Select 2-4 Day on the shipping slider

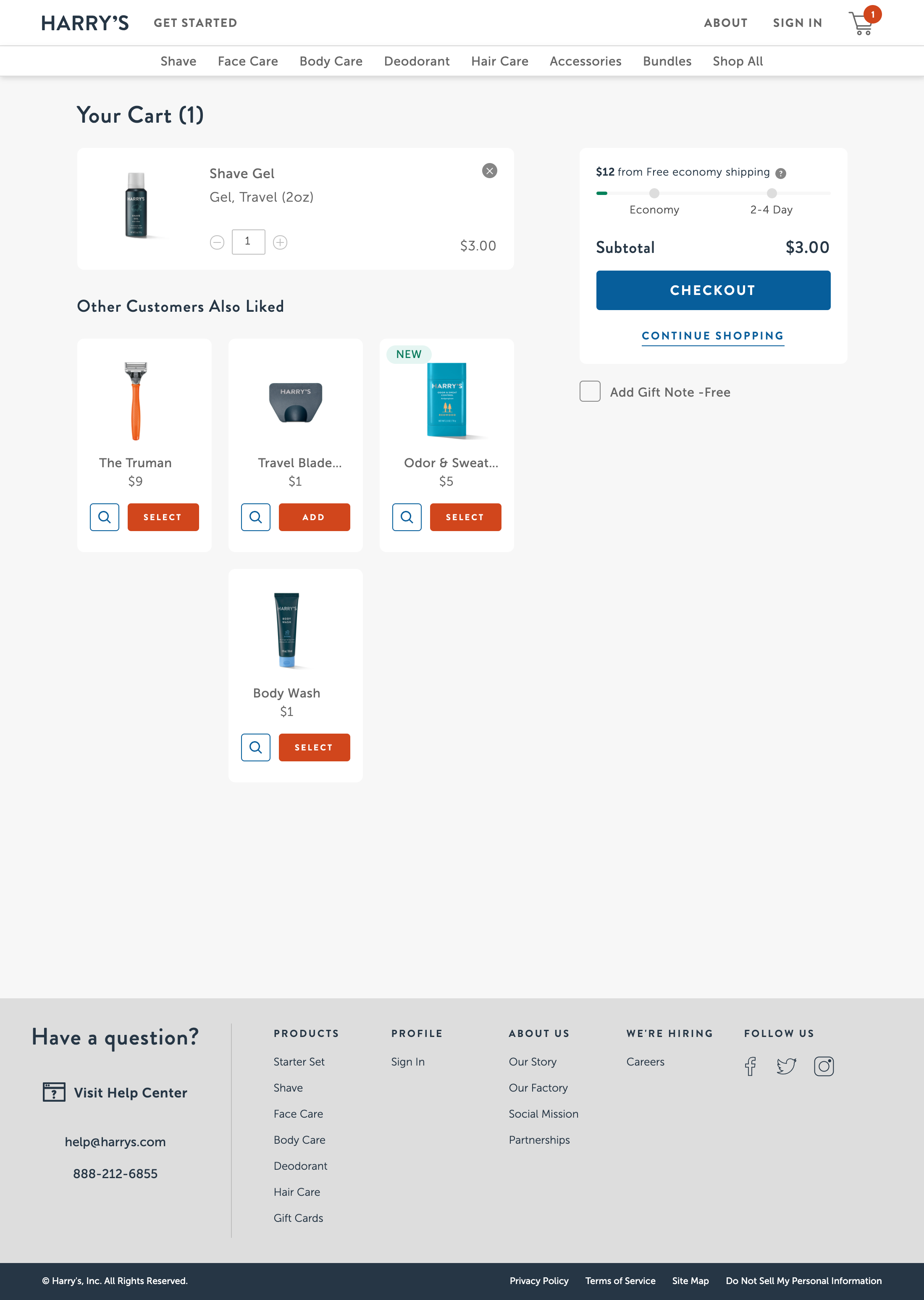(x=772, y=194)
